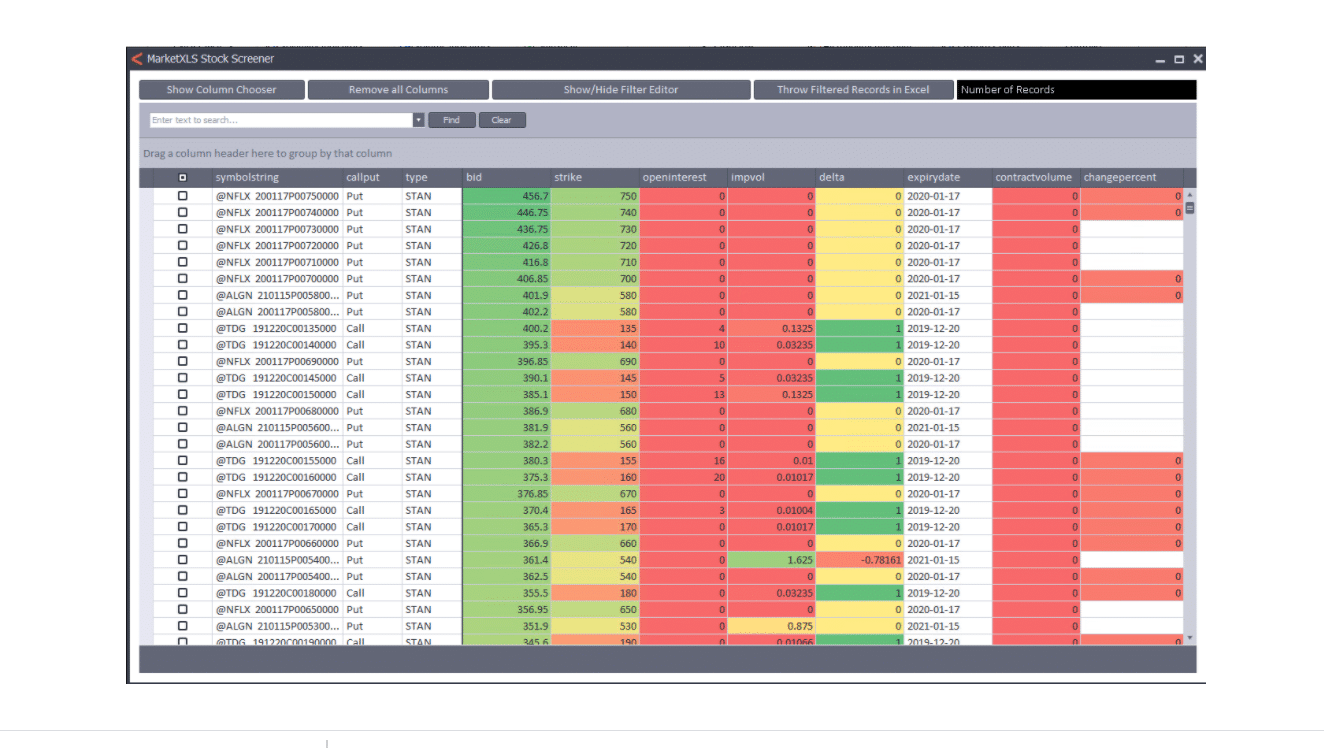Click symbol @TDG 191220C00150000

(277, 394)
